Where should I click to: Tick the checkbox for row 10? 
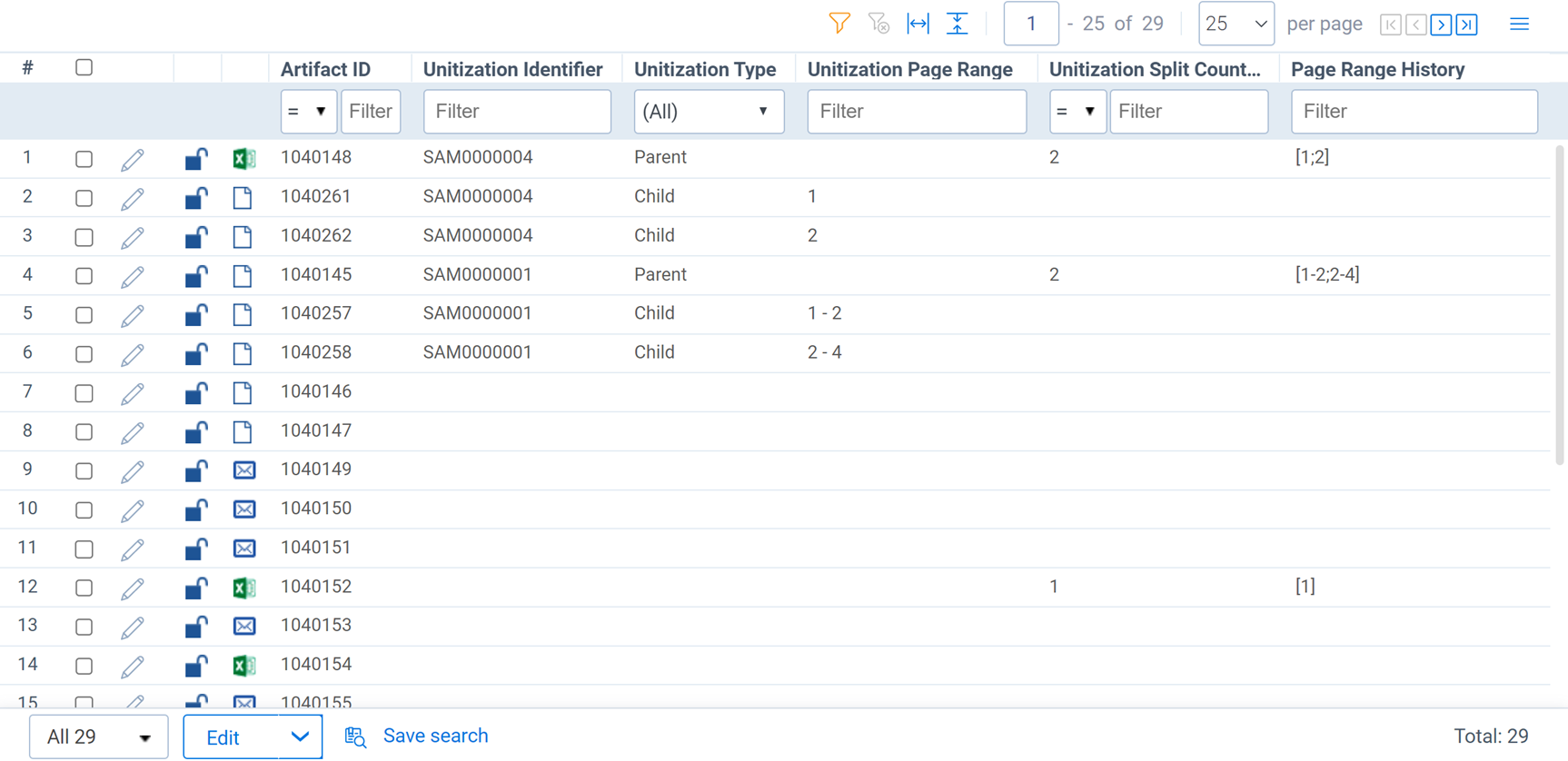coord(84,510)
